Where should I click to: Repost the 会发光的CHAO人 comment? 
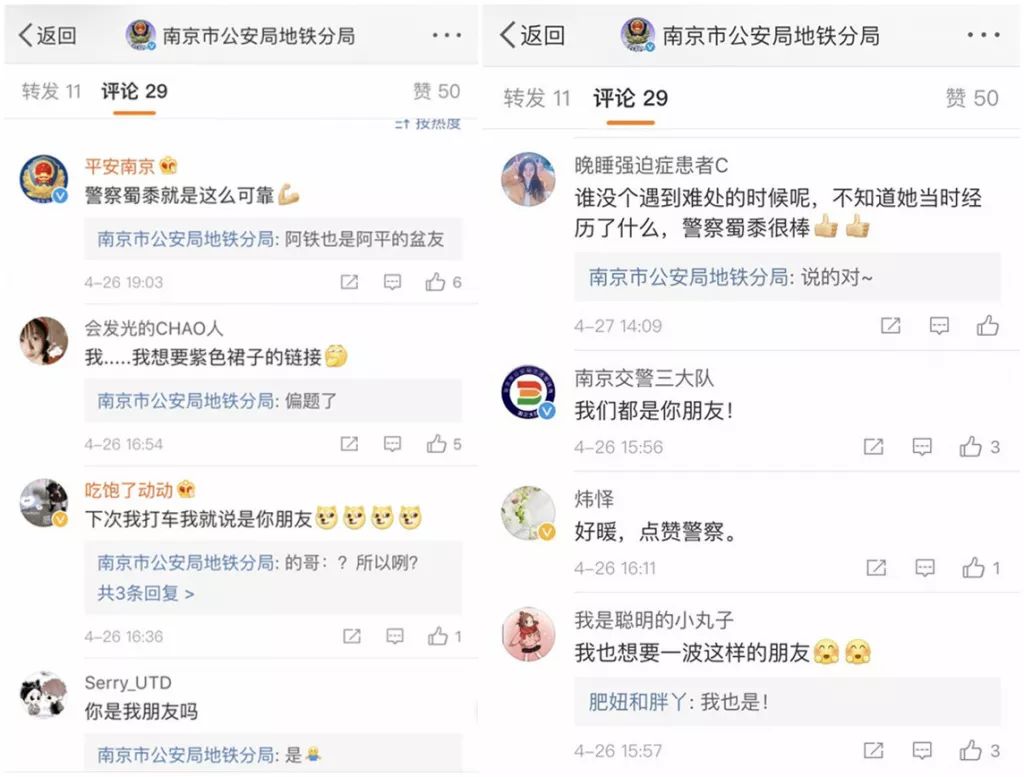[x=349, y=444]
